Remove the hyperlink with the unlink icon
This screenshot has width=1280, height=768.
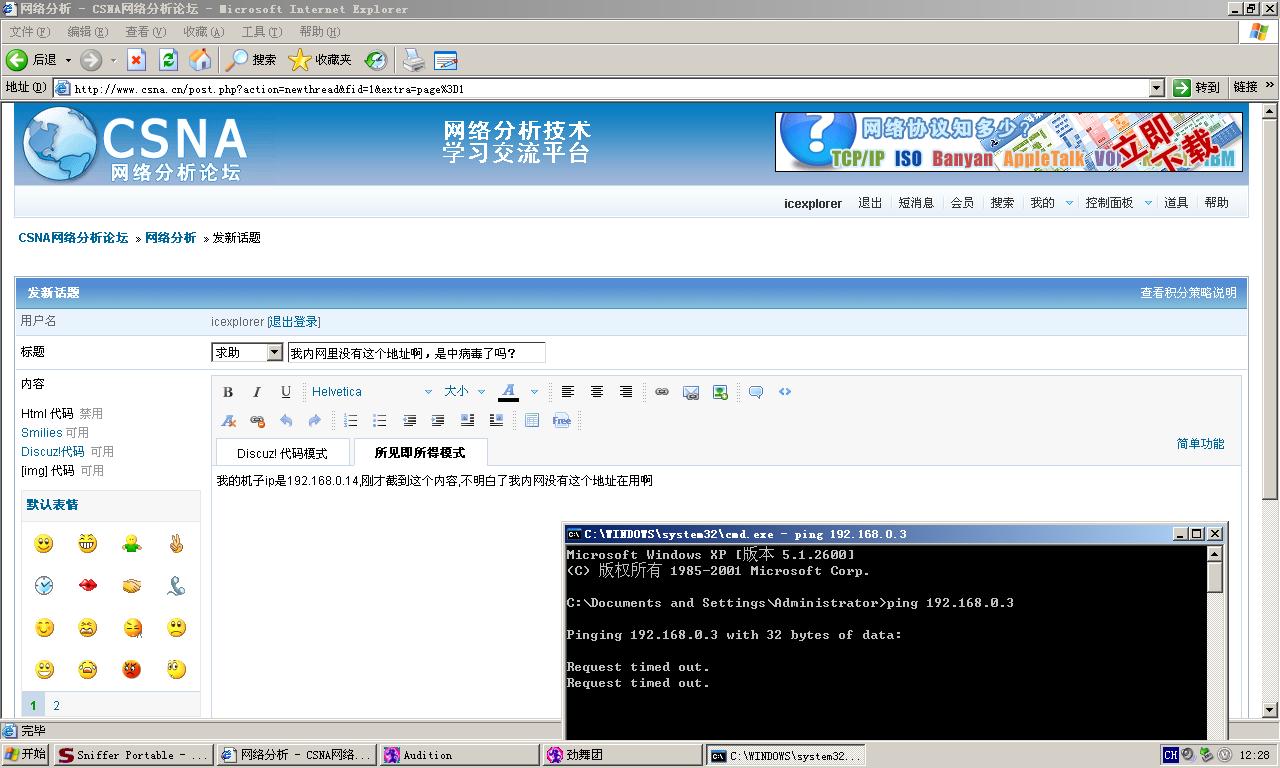pyautogui.click(x=257, y=421)
